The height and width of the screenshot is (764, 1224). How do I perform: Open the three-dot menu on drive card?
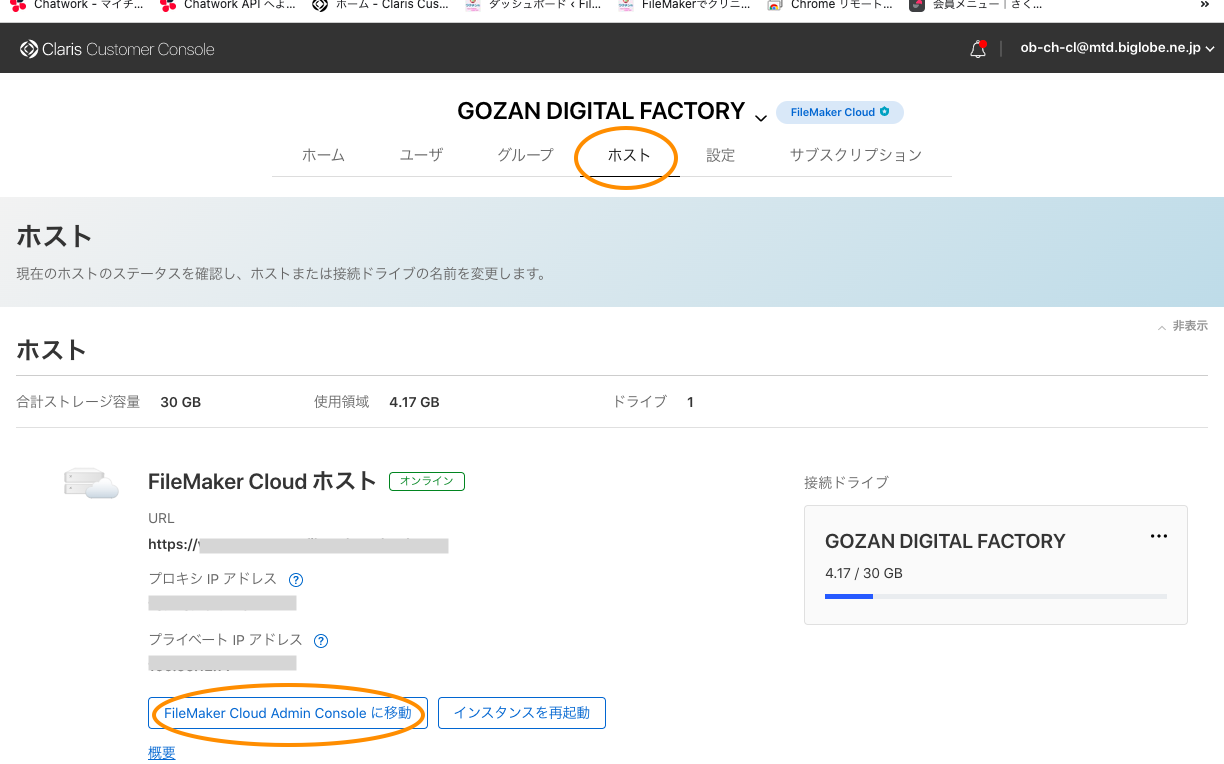click(1159, 536)
